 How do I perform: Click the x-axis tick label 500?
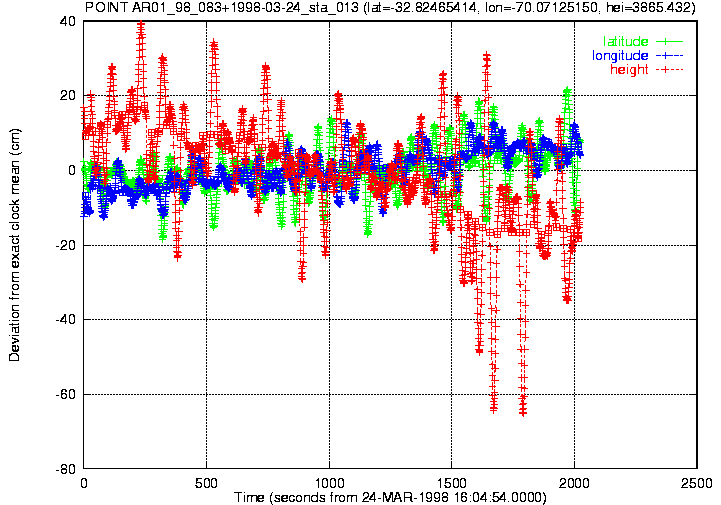(x=206, y=483)
